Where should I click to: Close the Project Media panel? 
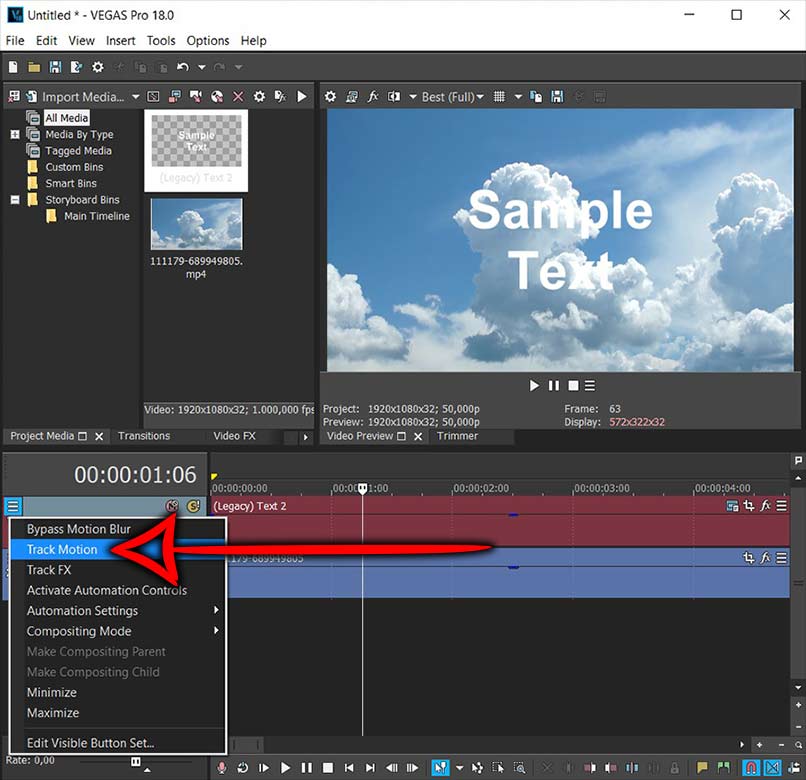pos(99,437)
